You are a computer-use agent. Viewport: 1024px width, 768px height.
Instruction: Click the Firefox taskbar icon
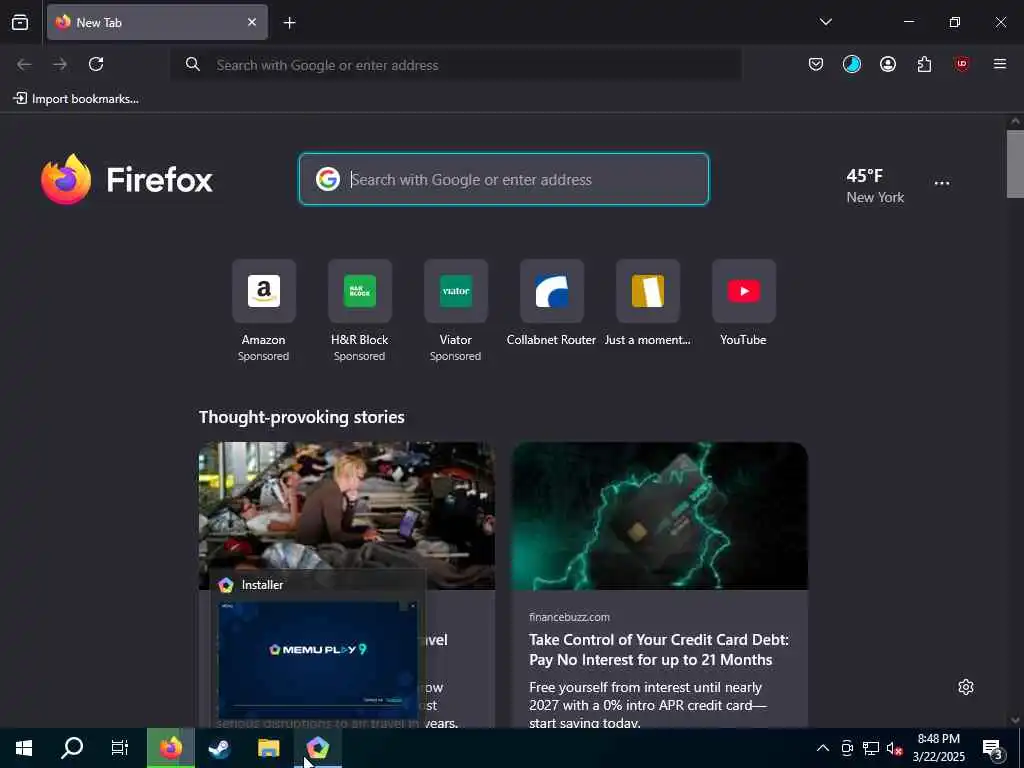coord(170,748)
